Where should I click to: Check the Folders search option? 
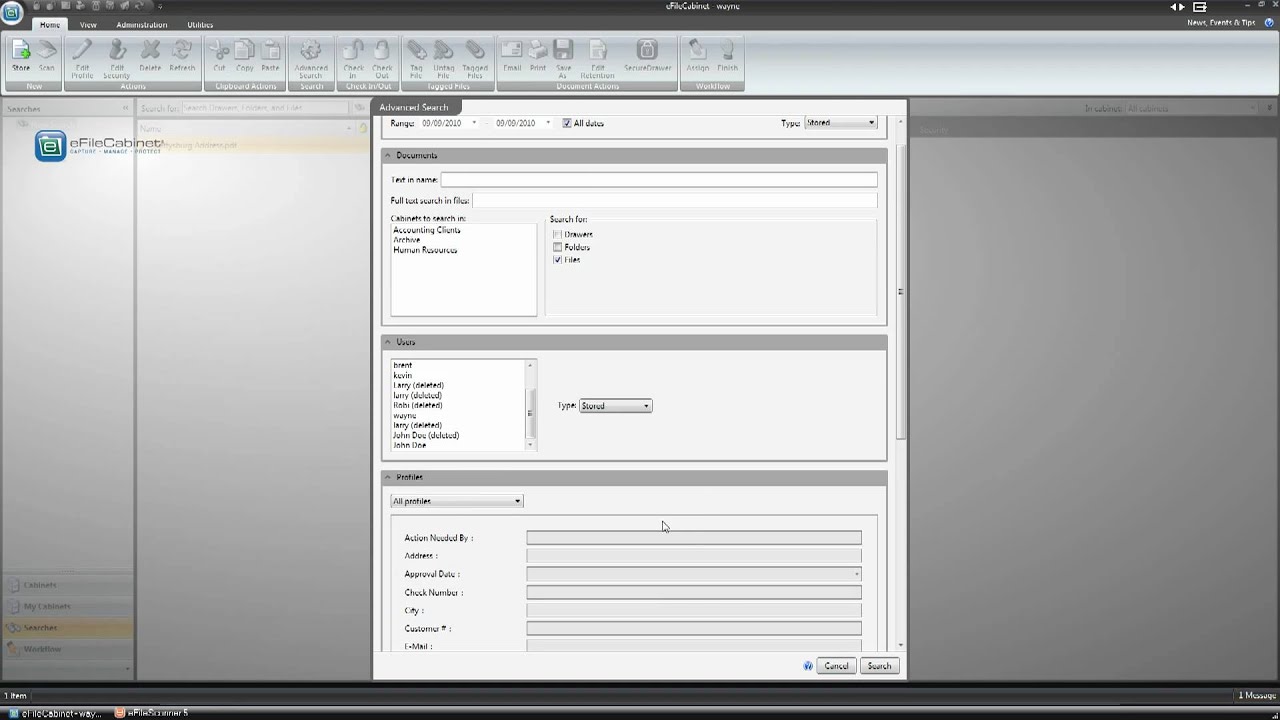pyautogui.click(x=558, y=247)
